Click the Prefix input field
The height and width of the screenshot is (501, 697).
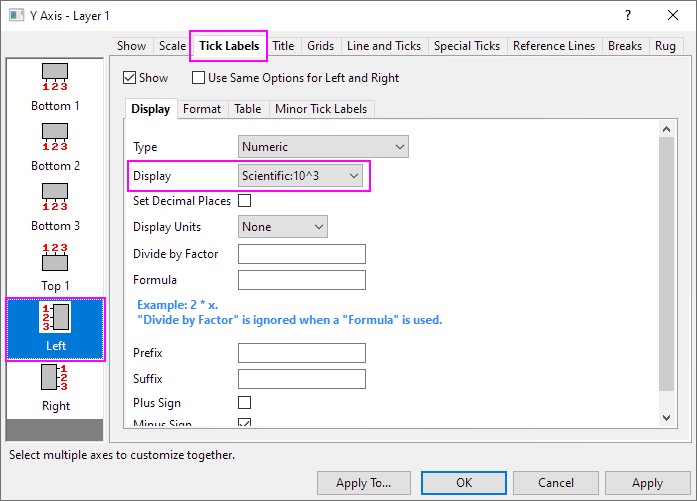302,353
